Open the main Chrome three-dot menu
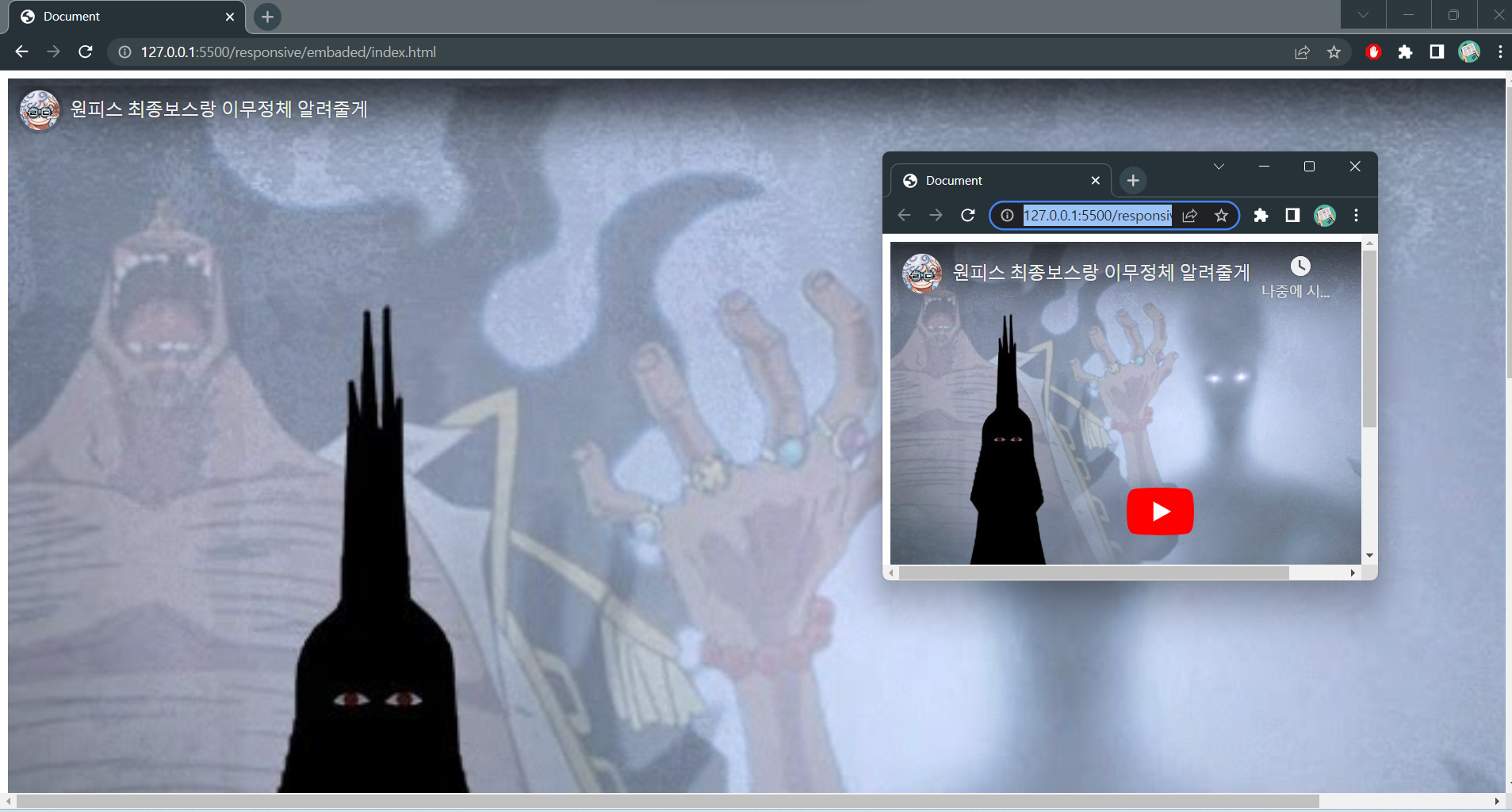 pos(1500,52)
